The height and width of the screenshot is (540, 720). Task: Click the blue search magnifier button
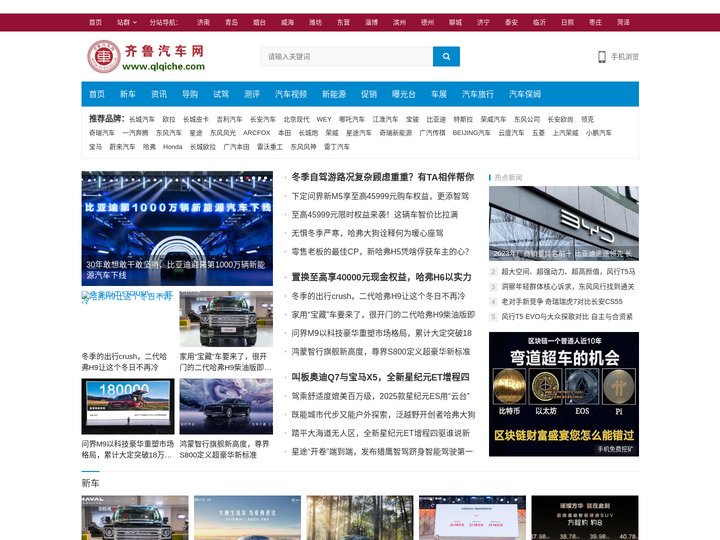point(446,56)
